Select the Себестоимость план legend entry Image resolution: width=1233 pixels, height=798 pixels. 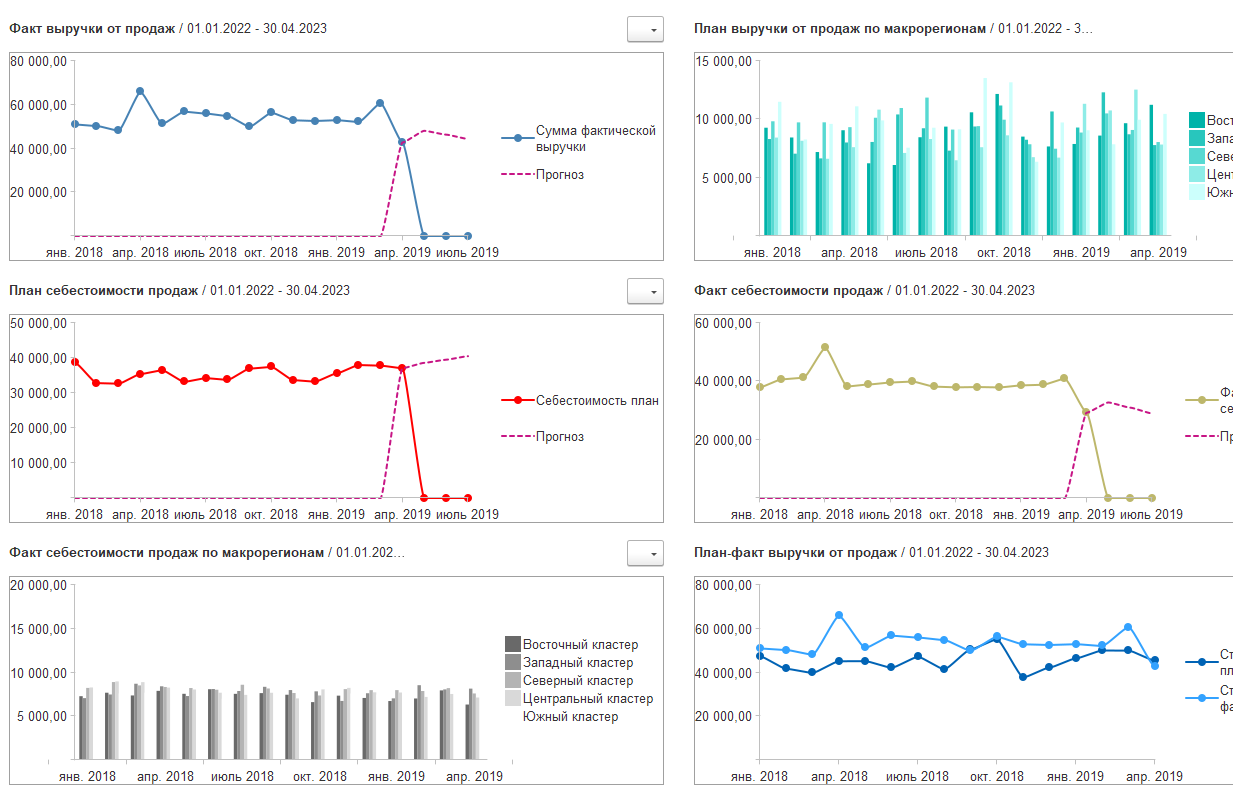click(x=597, y=401)
